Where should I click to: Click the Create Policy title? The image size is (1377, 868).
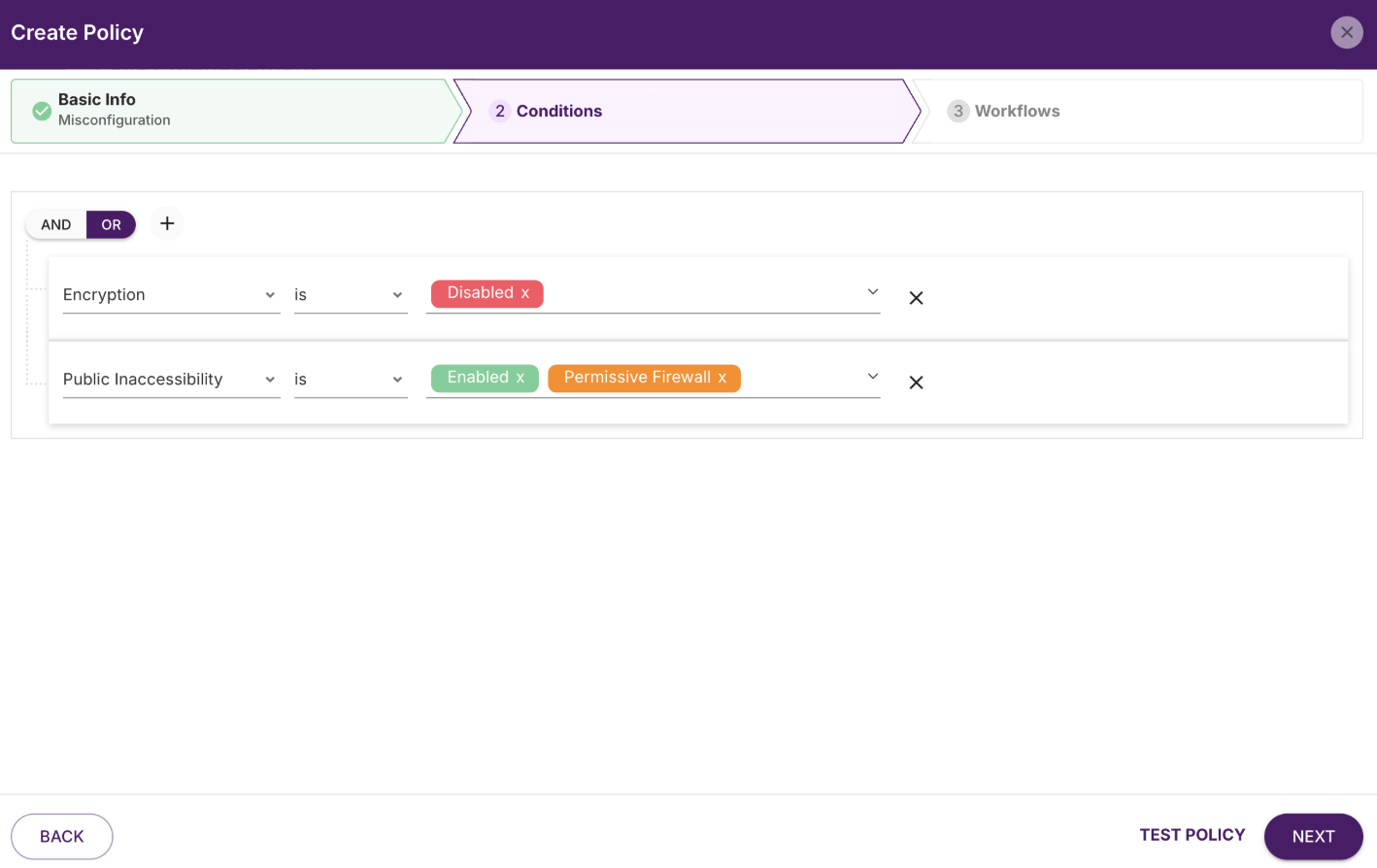(x=78, y=33)
